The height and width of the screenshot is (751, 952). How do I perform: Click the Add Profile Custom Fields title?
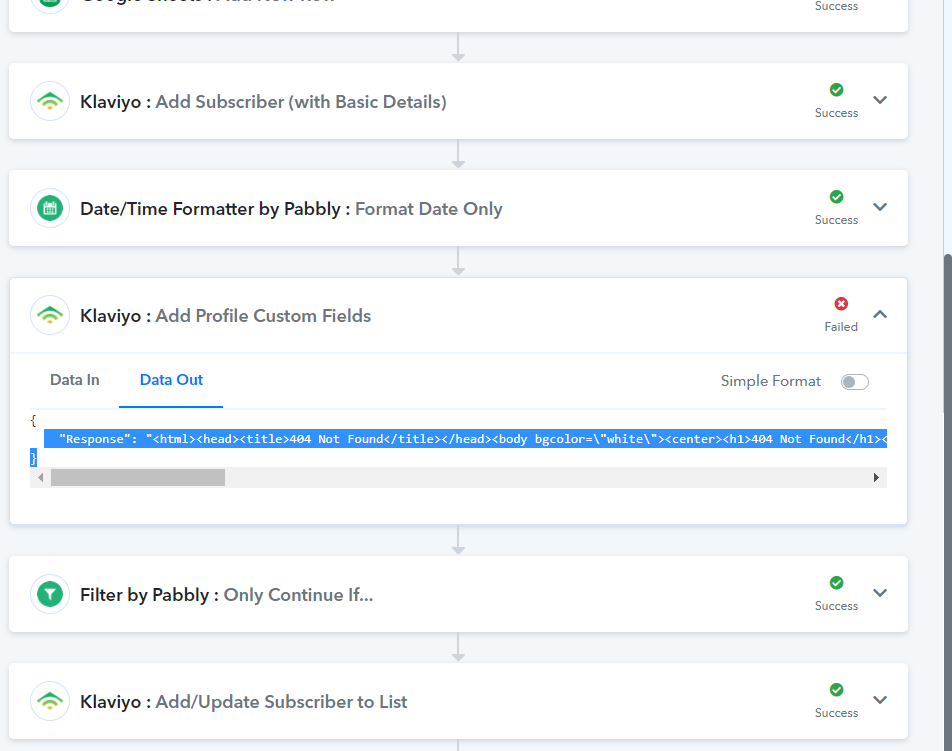tap(264, 316)
